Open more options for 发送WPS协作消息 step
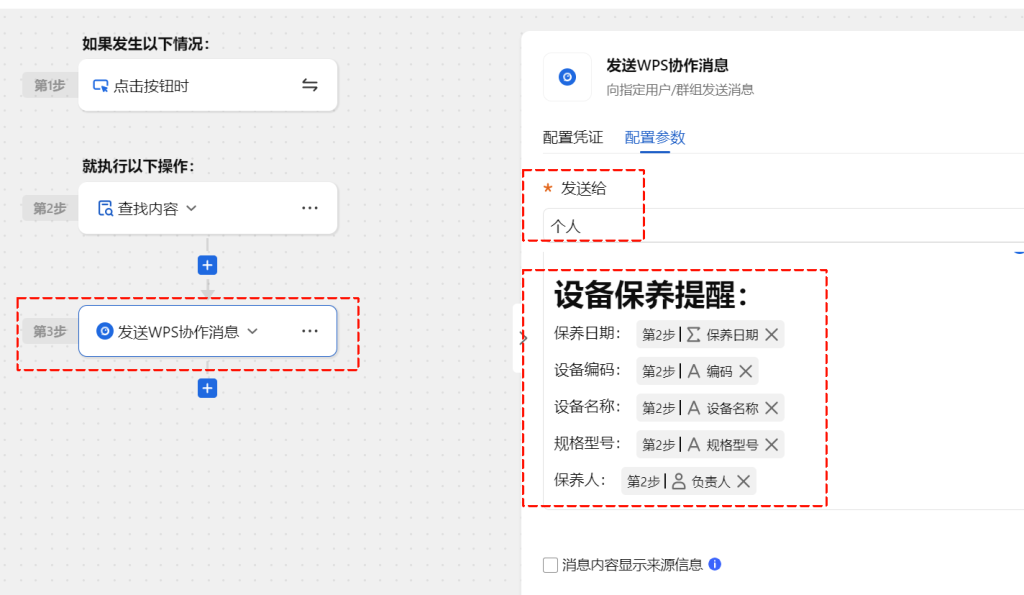The height and width of the screenshot is (595, 1024). point(310,330)
